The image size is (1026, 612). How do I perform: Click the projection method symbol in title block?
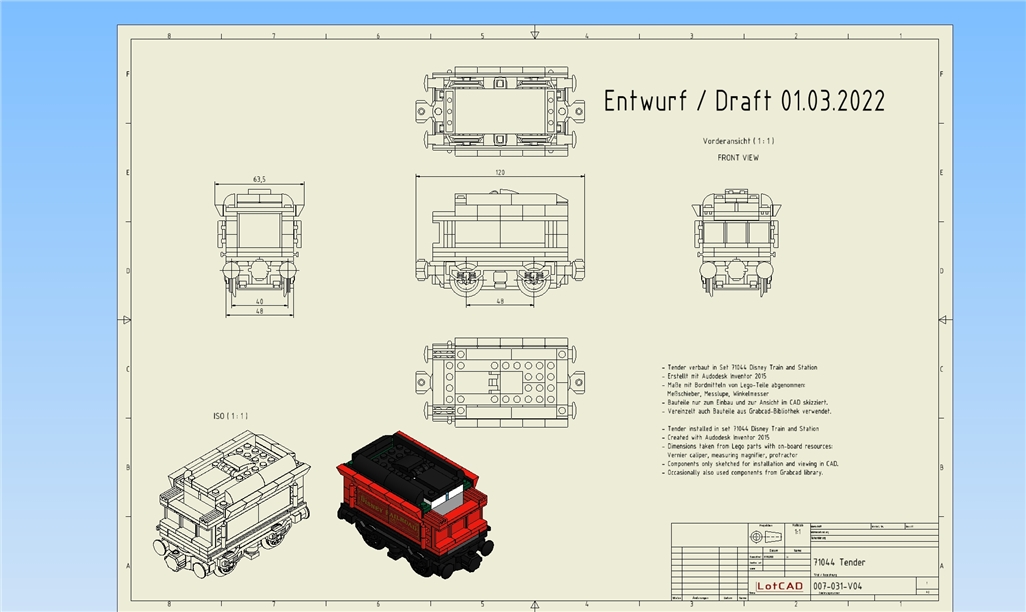(765, 537)
